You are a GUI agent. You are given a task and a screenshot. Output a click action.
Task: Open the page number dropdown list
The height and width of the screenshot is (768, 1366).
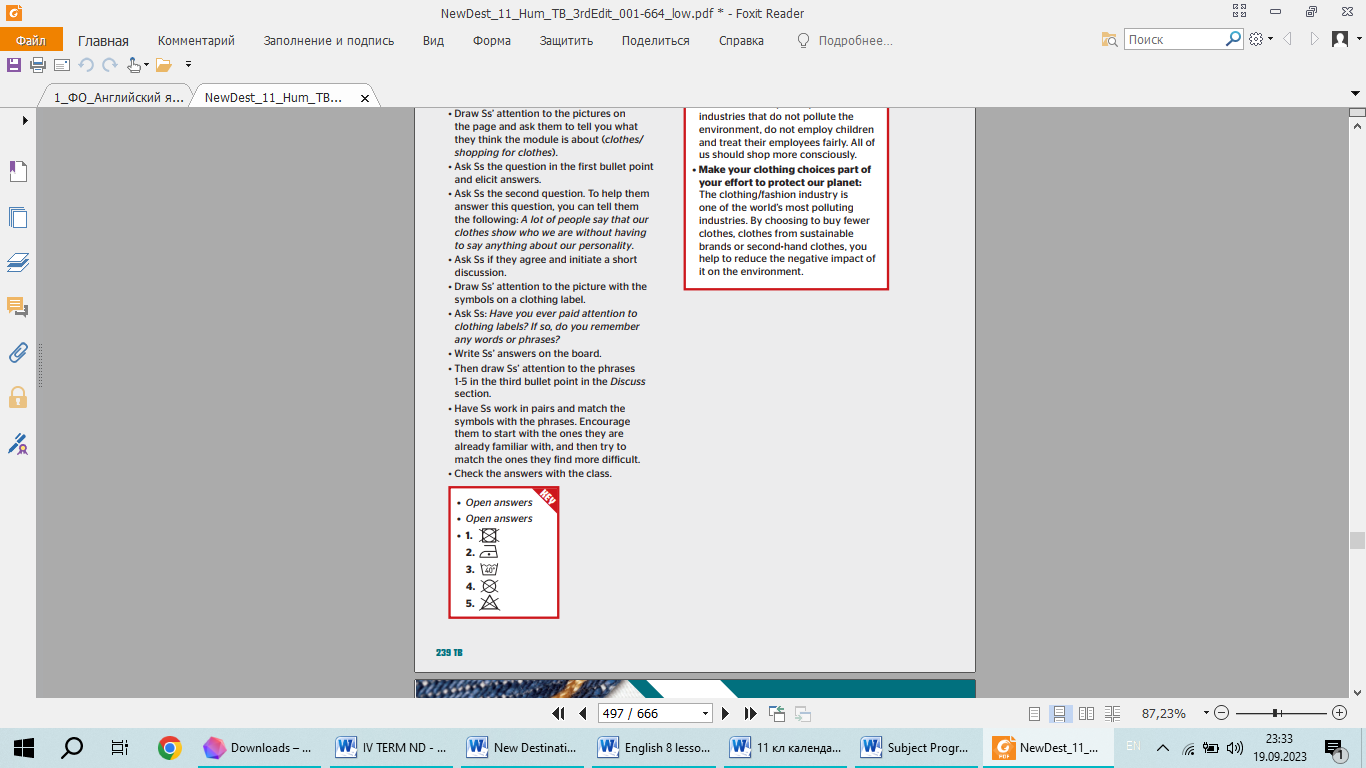[705, 714]
